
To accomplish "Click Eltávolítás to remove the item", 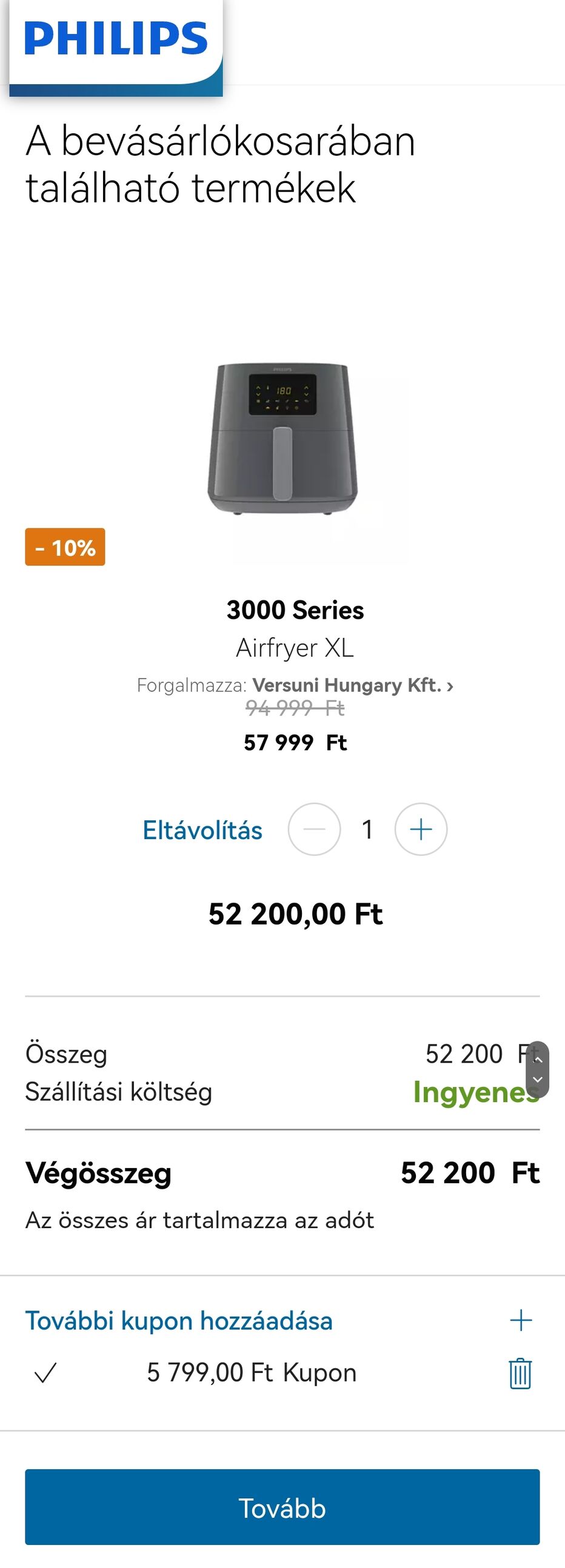I will (x=202, y=830).
